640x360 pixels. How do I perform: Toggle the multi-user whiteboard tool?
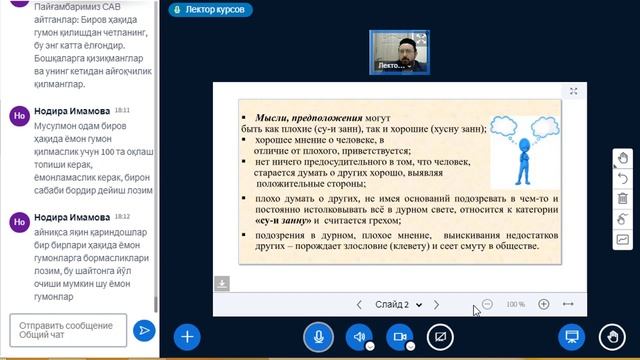(622, 219)
